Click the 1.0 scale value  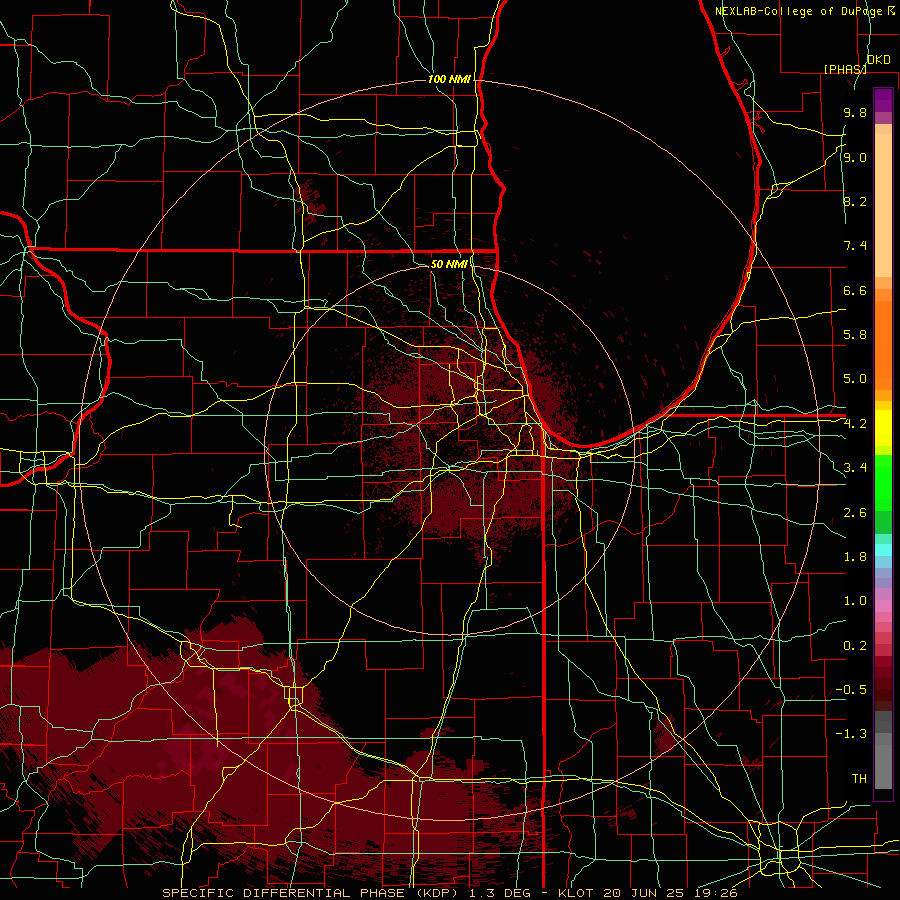[855, 601]
